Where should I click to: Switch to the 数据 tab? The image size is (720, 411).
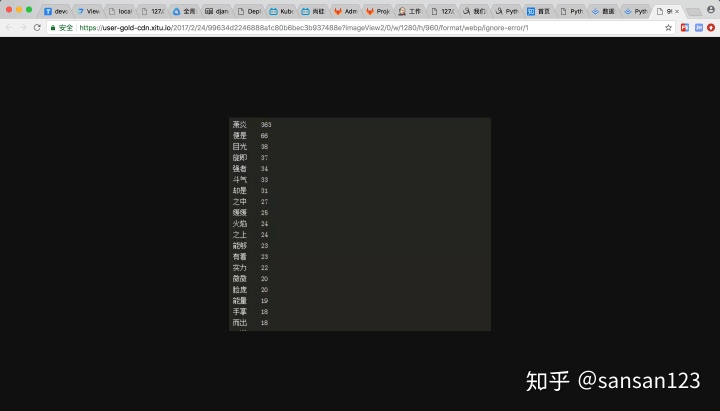point(603,11)
